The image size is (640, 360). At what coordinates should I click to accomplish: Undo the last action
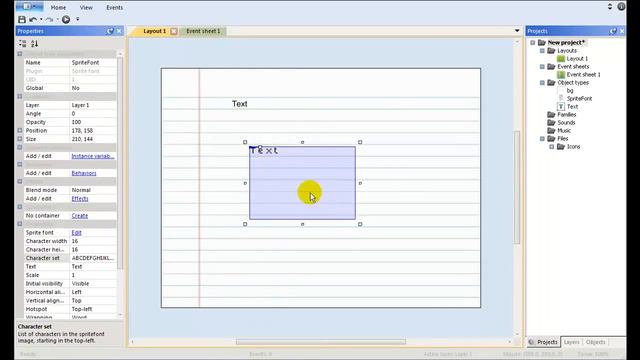33,20
